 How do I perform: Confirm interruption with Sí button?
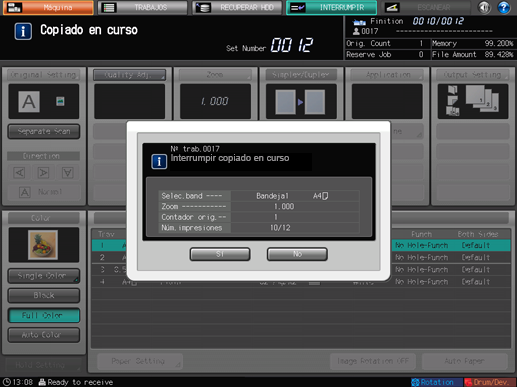coord(220,254)
